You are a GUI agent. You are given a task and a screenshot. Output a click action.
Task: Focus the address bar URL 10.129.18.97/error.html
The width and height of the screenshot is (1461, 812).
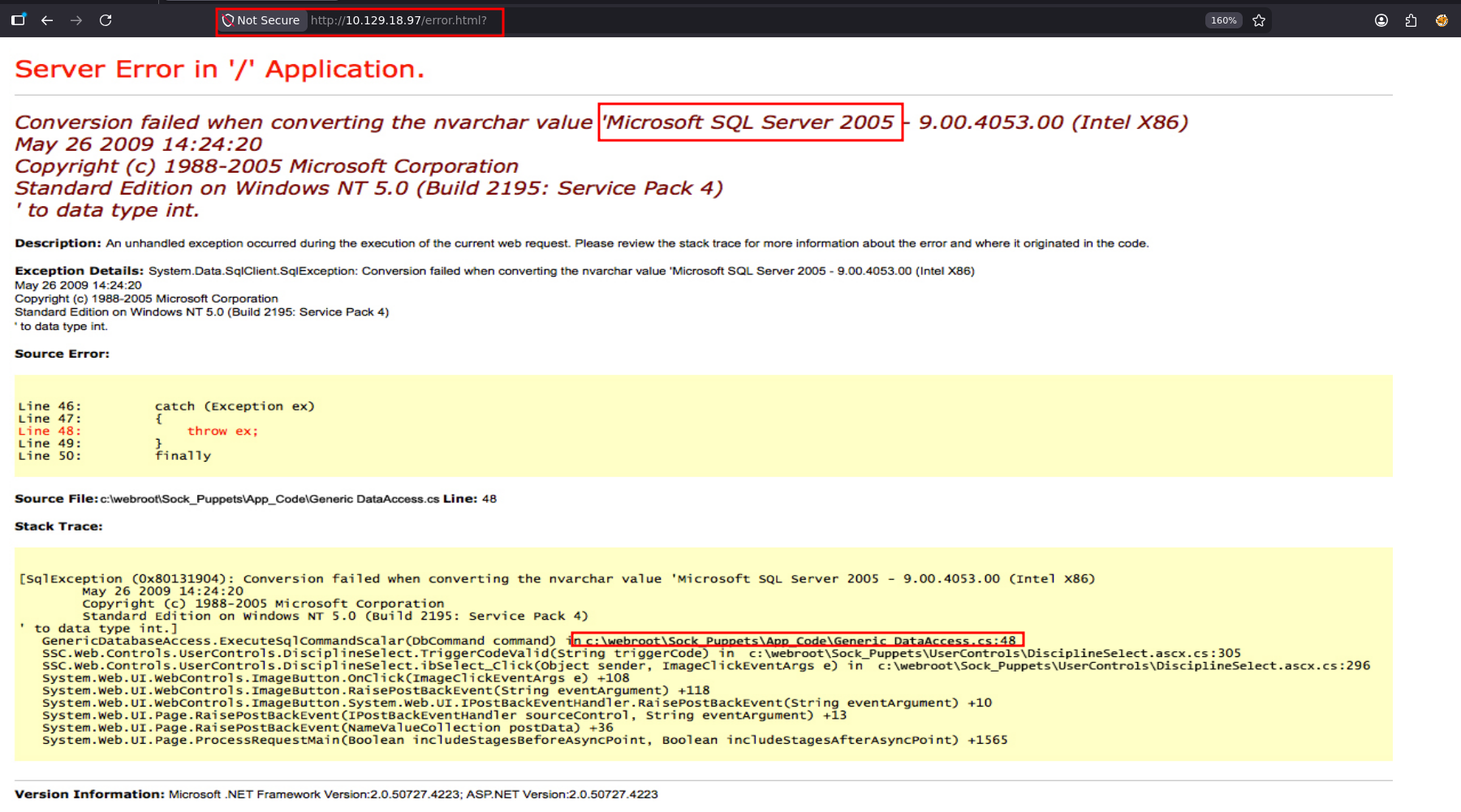pos(399,20)
